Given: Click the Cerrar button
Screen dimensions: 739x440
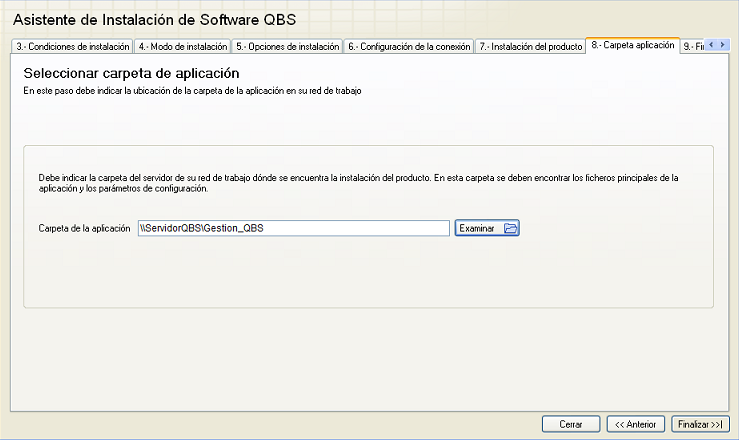Looking at the screenshot, I should [x=571, y=424].
